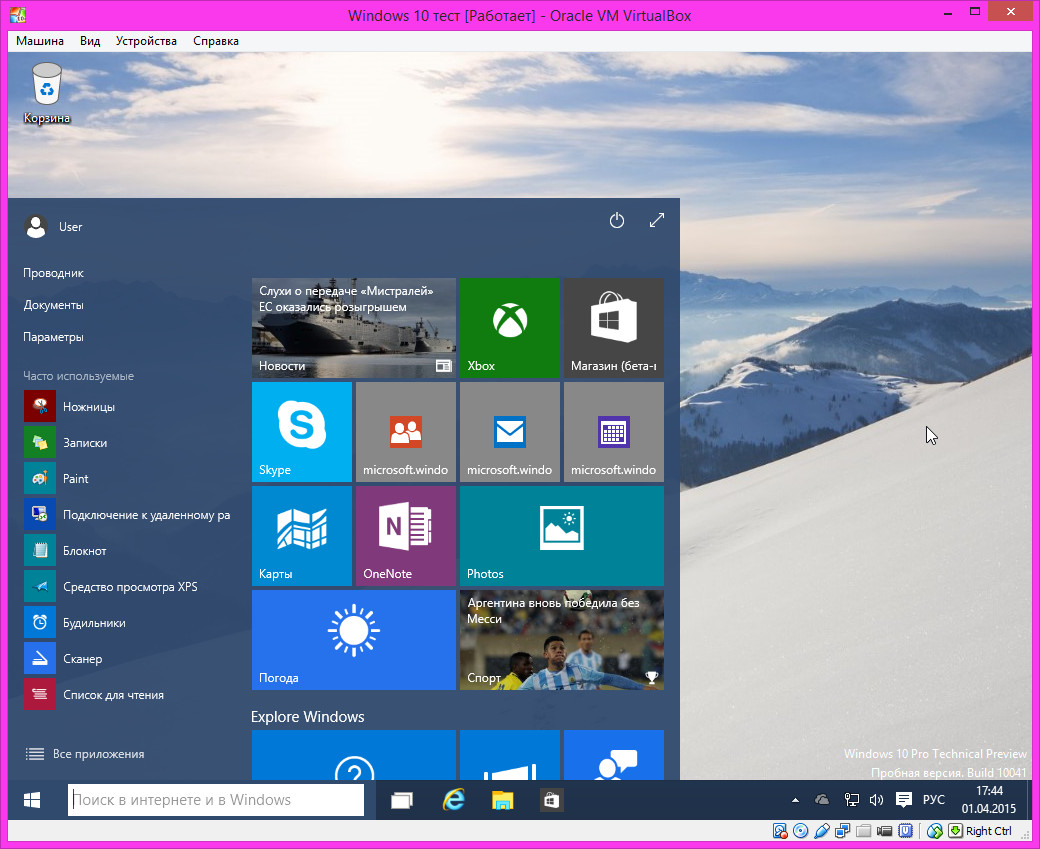This screenshot has height=849, width=1040.
Task: Click the VirtualBox hard disk status icon
Action: (x=780, y=831)
